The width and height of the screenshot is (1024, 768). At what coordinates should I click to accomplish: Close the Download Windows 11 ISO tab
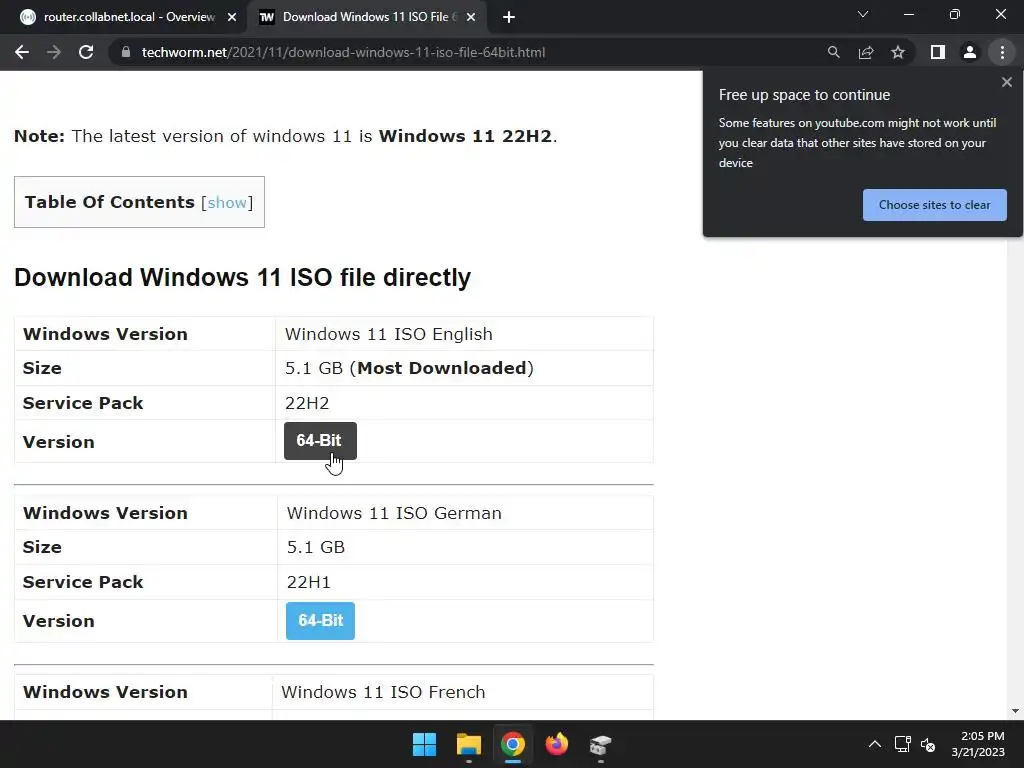click(x=471, y=18)
